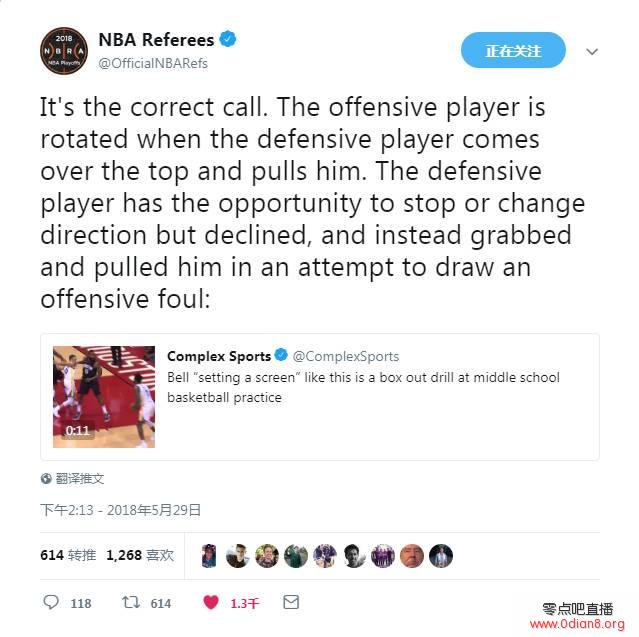Play the quoted 0:11 video thumbnail
Viewport: 639px width, 637px height.
(104, 397)
